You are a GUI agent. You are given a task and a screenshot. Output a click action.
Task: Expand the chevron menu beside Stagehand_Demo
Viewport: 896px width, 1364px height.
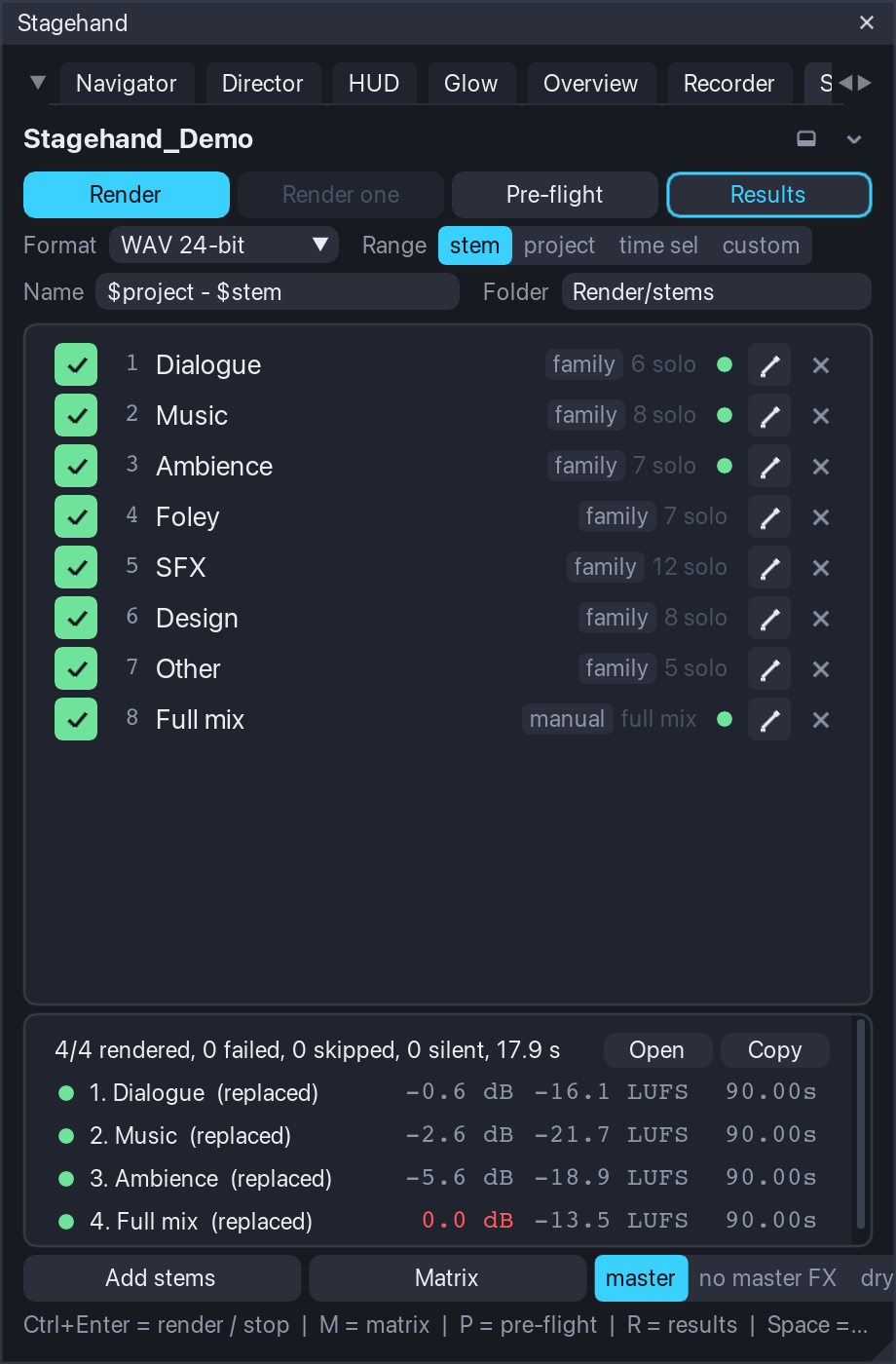tap(854, 139)
